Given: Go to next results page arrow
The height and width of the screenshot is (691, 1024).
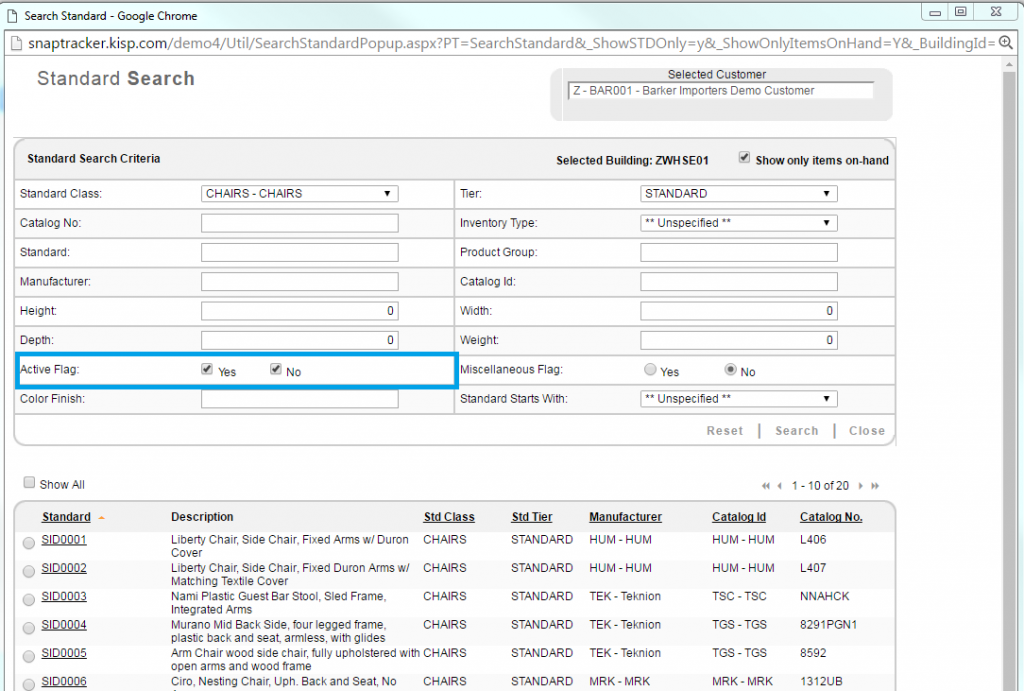Looking at the screenshot, I should pyautogui.click(x=860, y=486).
